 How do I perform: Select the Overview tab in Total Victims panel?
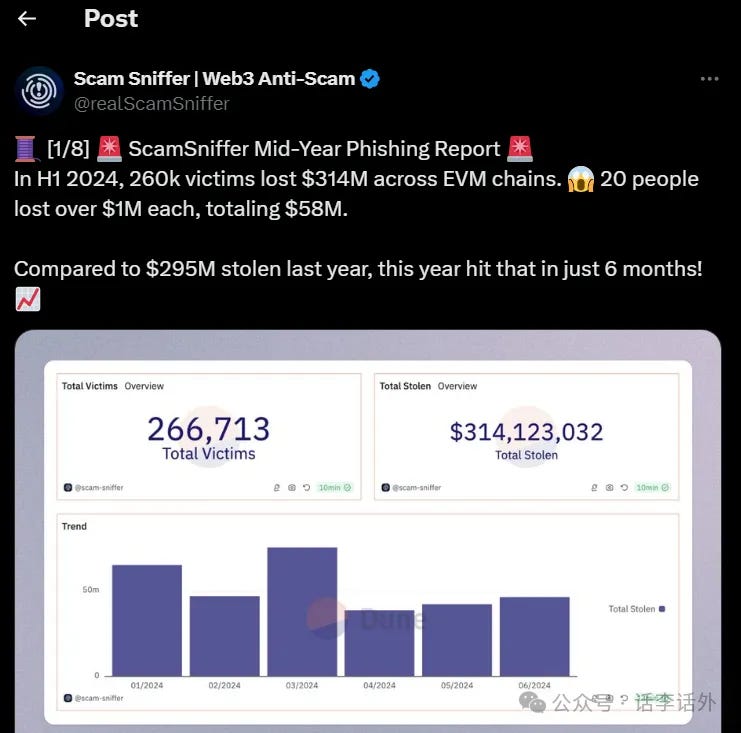click(144, 386)
